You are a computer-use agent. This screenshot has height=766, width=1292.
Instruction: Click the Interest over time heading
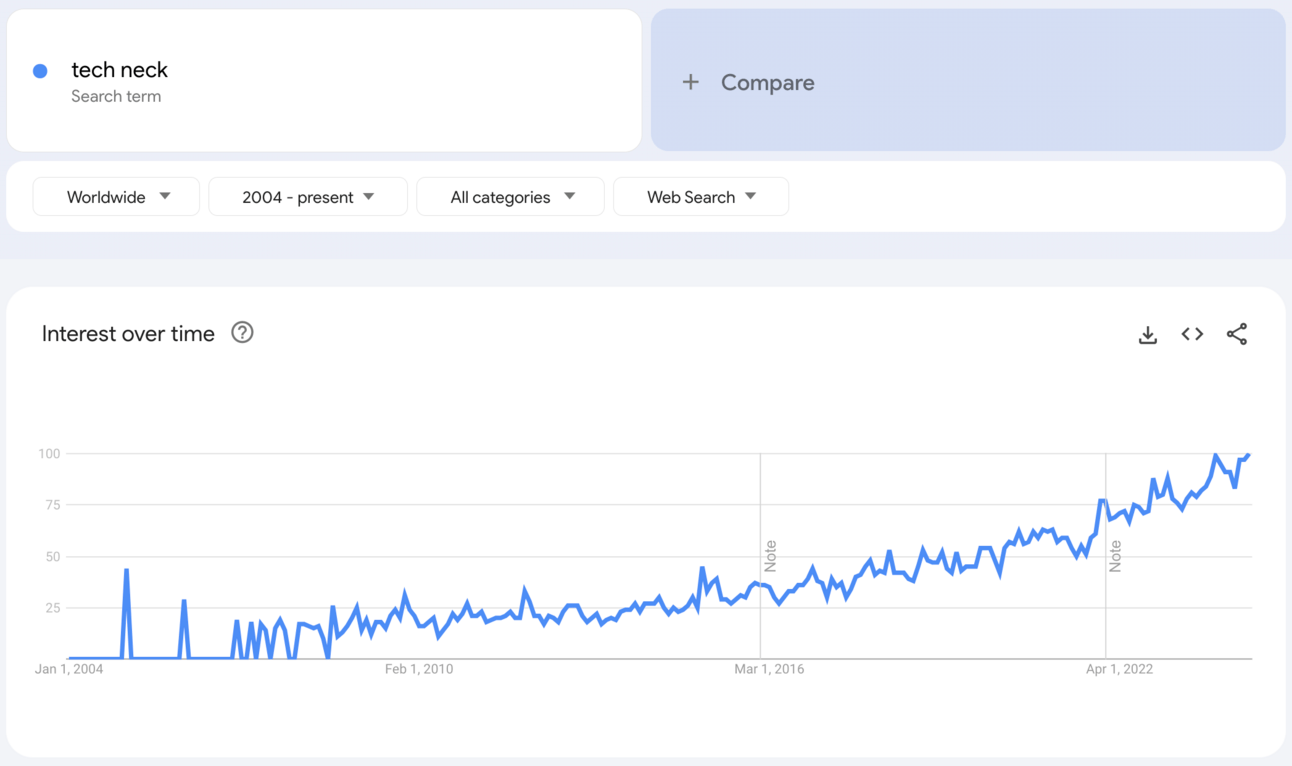pyautogui.click(x=128, y=334)
